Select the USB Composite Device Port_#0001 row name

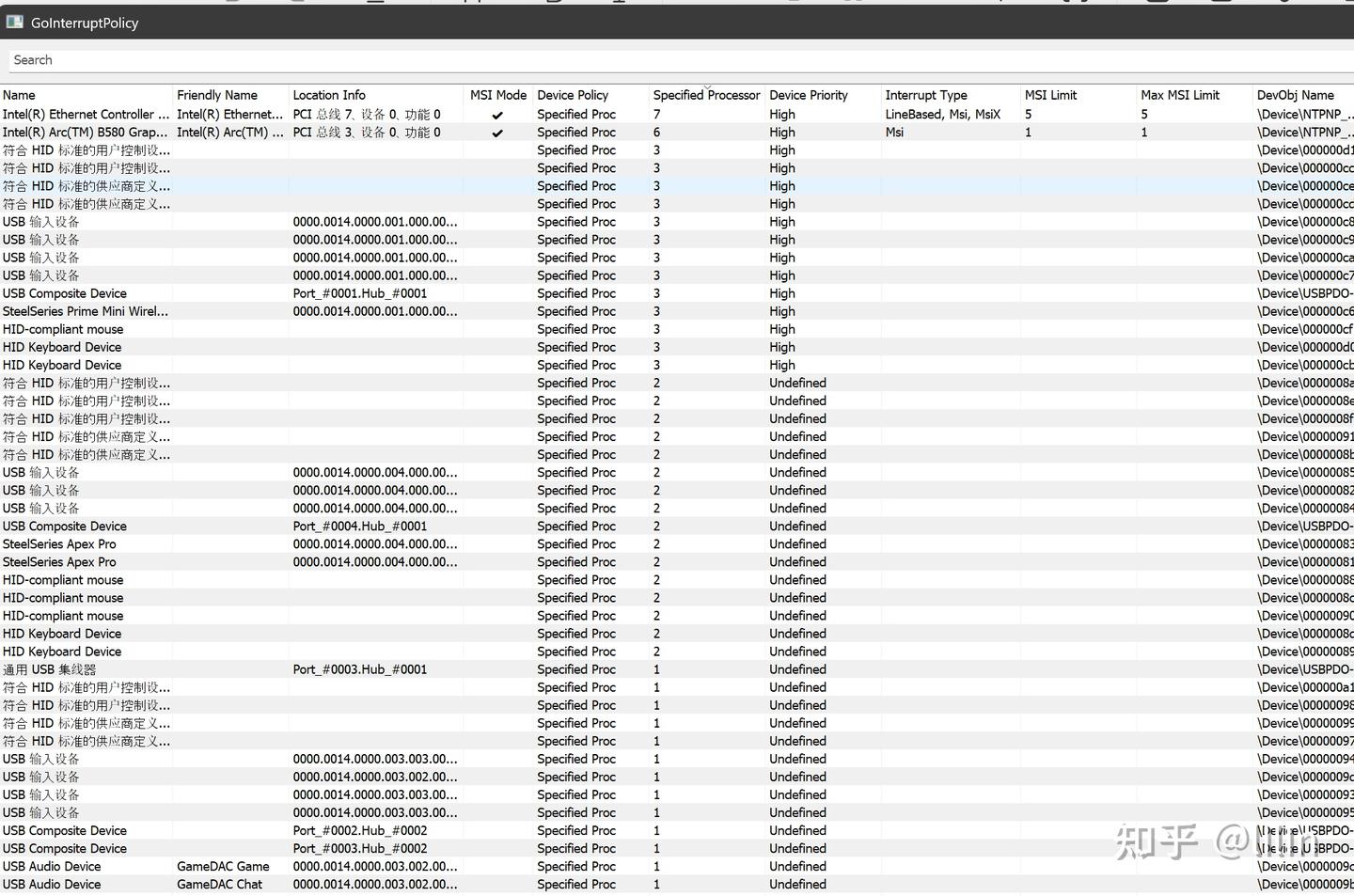click(65, 293)
